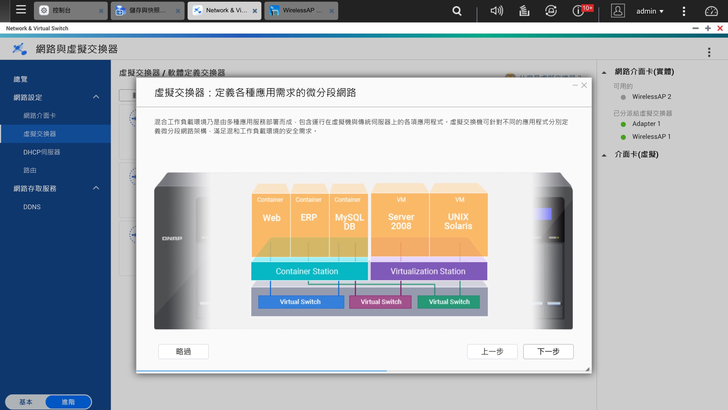
Task: Collapse the 網路介面卡(實體) panel section
Action: 604,72
